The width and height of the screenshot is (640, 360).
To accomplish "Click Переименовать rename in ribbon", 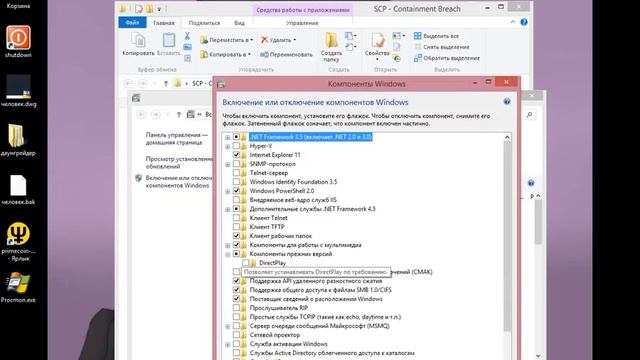I will click(287, 54).
